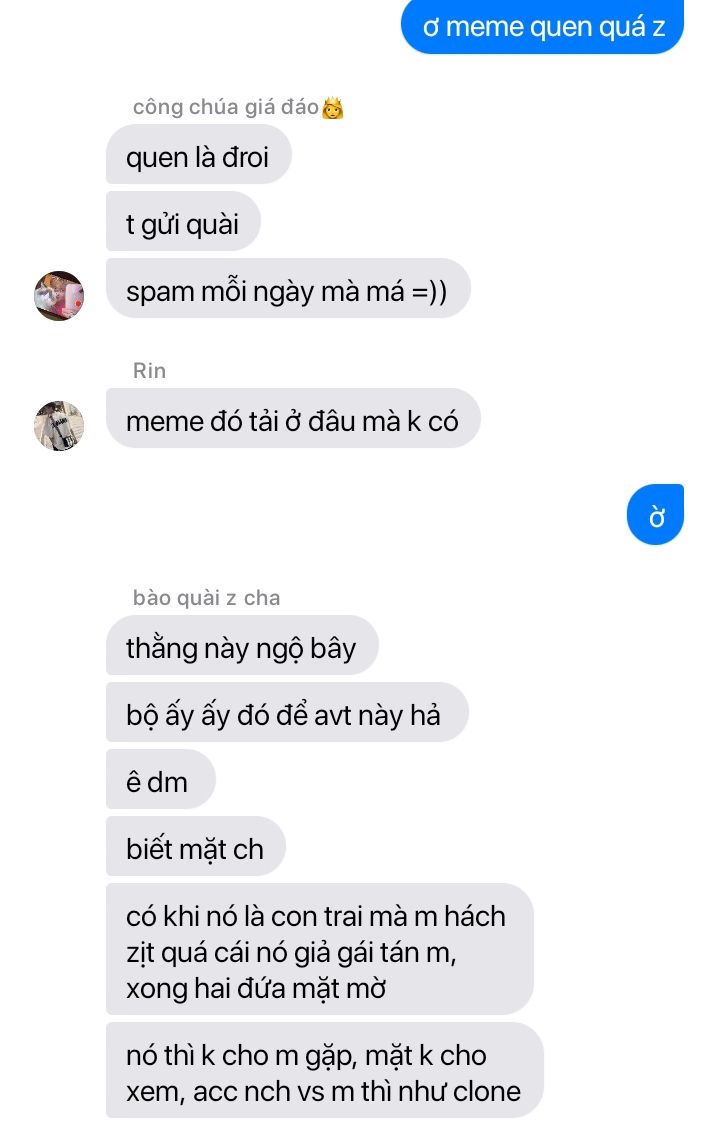The height and width of the screenshot is (1122, 720).
Task: Select the message starting 'nó thì k cho m gặp'
Action: (324, 1071)
